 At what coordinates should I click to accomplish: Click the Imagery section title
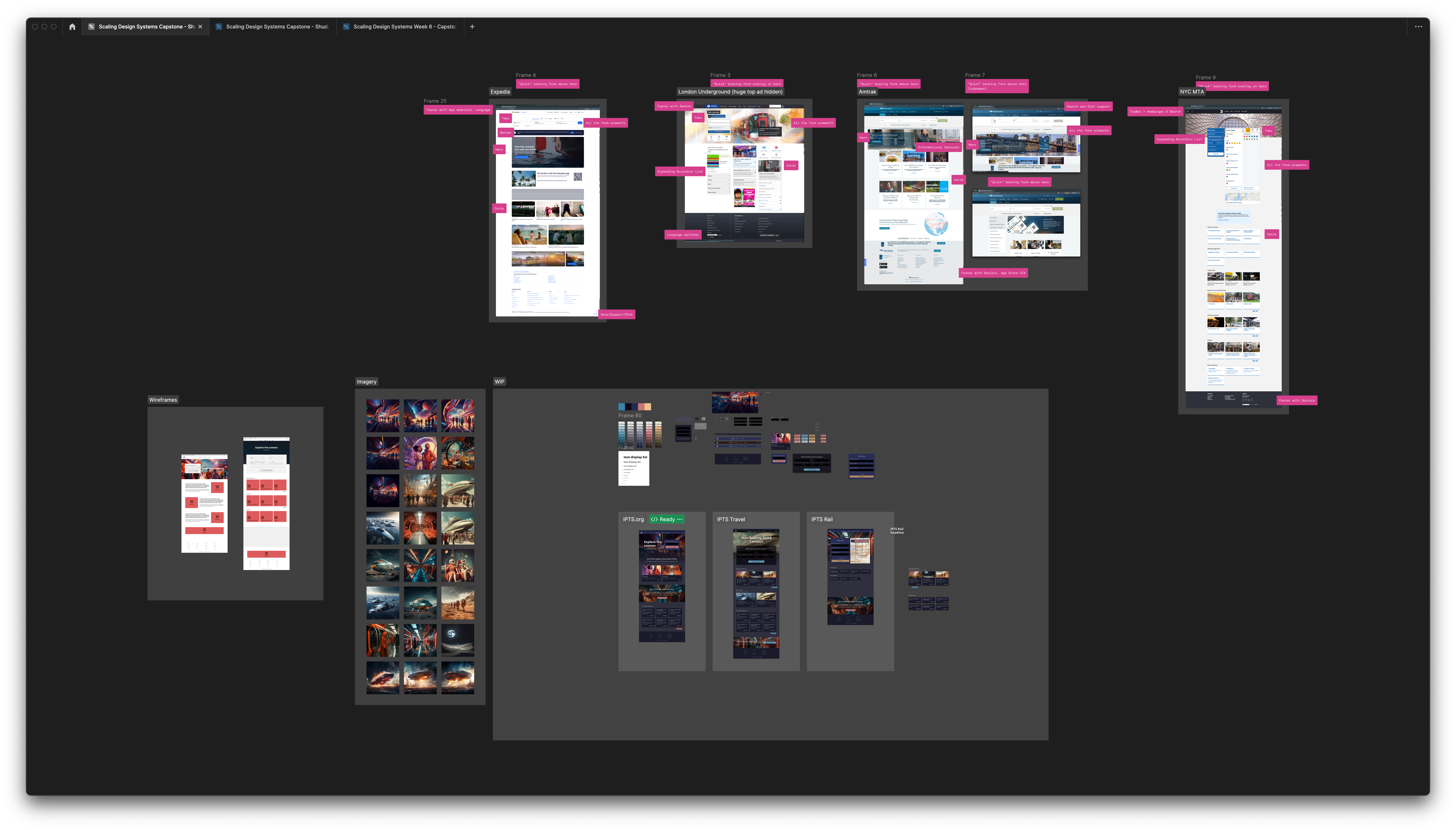point(367,382)
